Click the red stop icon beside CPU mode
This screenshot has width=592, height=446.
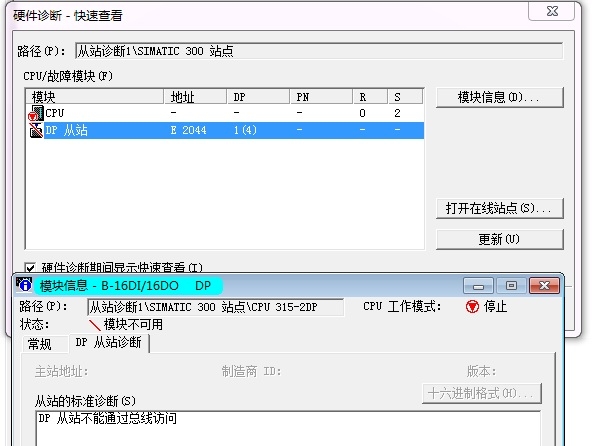472,306
